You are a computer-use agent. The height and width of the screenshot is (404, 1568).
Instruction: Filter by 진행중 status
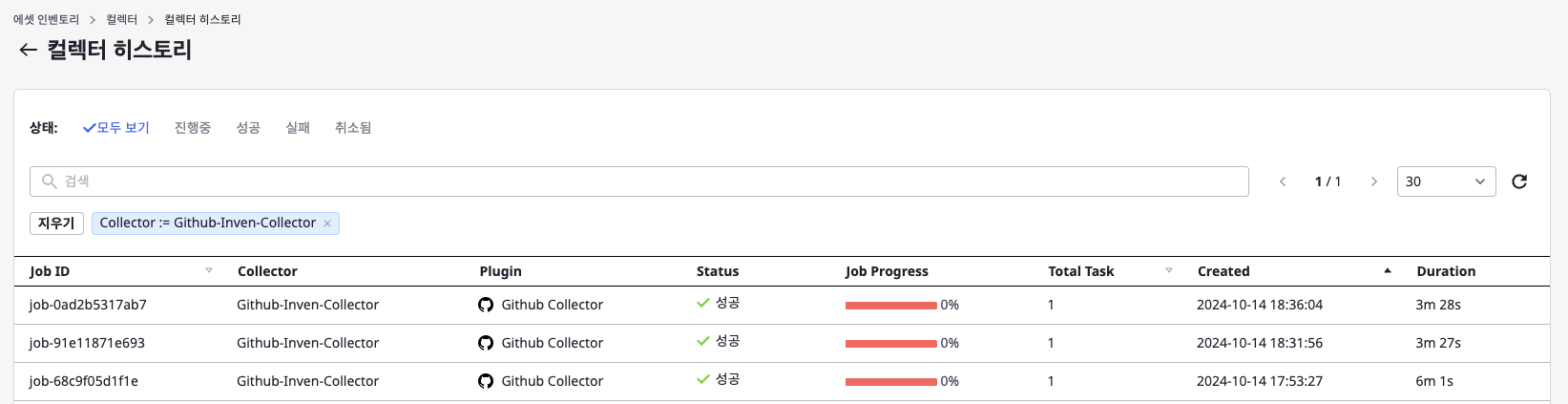(193, 128)
